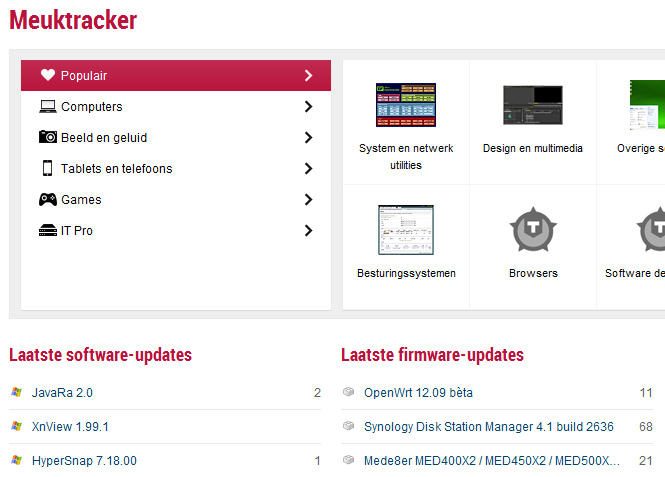The image size is (665, 477).
Task: Click the Overige s... category label
Action: (641, 148)
